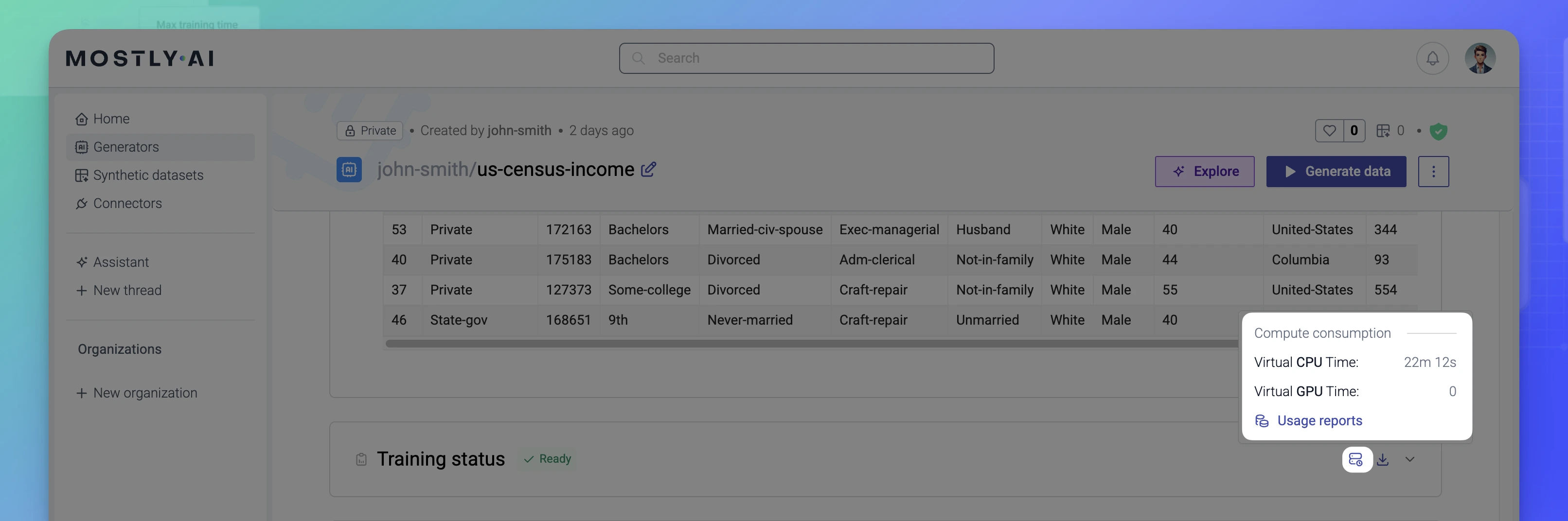
Task: Click the Generators AI chip icon
Action: [82, 147]
